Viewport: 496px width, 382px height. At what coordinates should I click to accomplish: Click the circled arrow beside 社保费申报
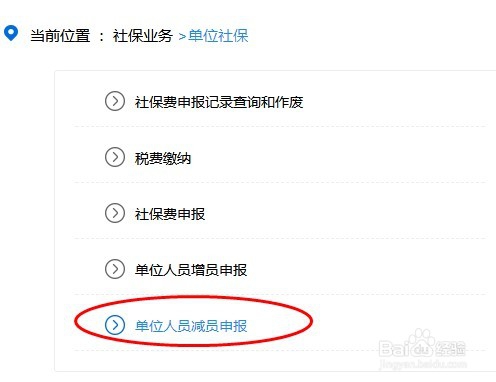click(115, 213)
